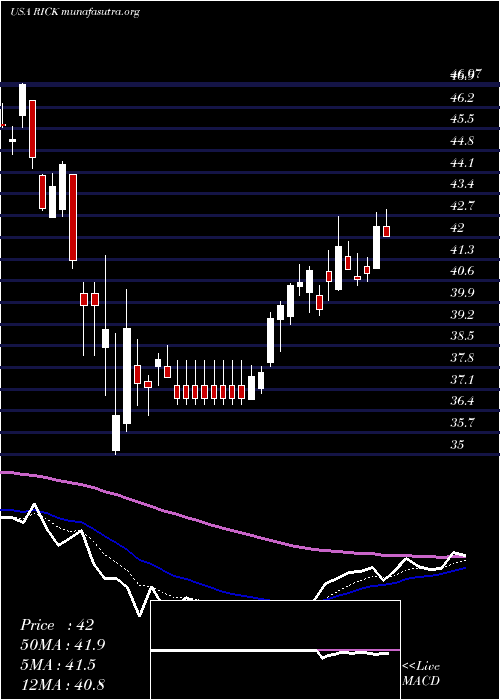Click the 37.1 price axis label
The image size is (500, 700).
462,380
